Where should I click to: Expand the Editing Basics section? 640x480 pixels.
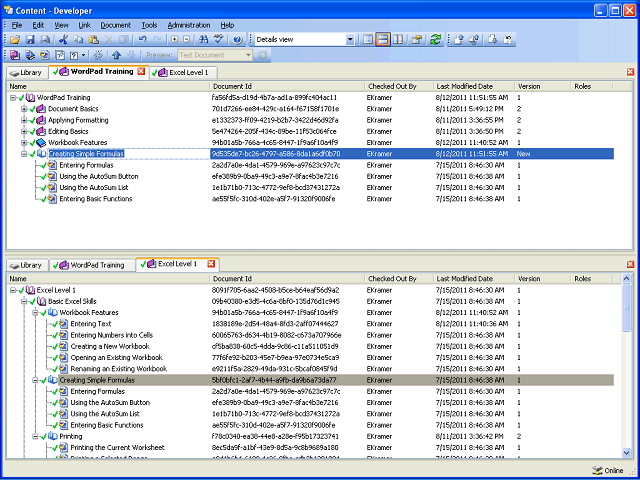(x=24, y=131)
